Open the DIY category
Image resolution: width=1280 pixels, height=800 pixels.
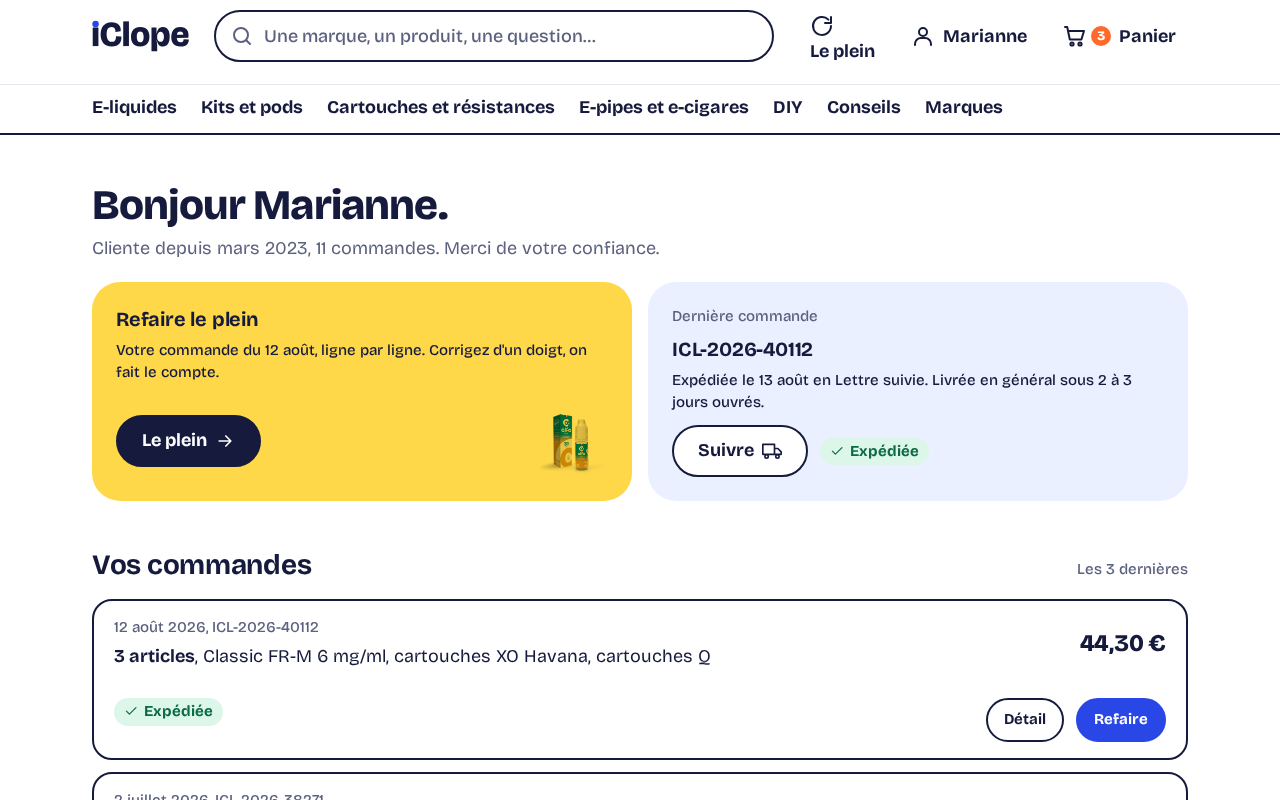pos(788,107)
